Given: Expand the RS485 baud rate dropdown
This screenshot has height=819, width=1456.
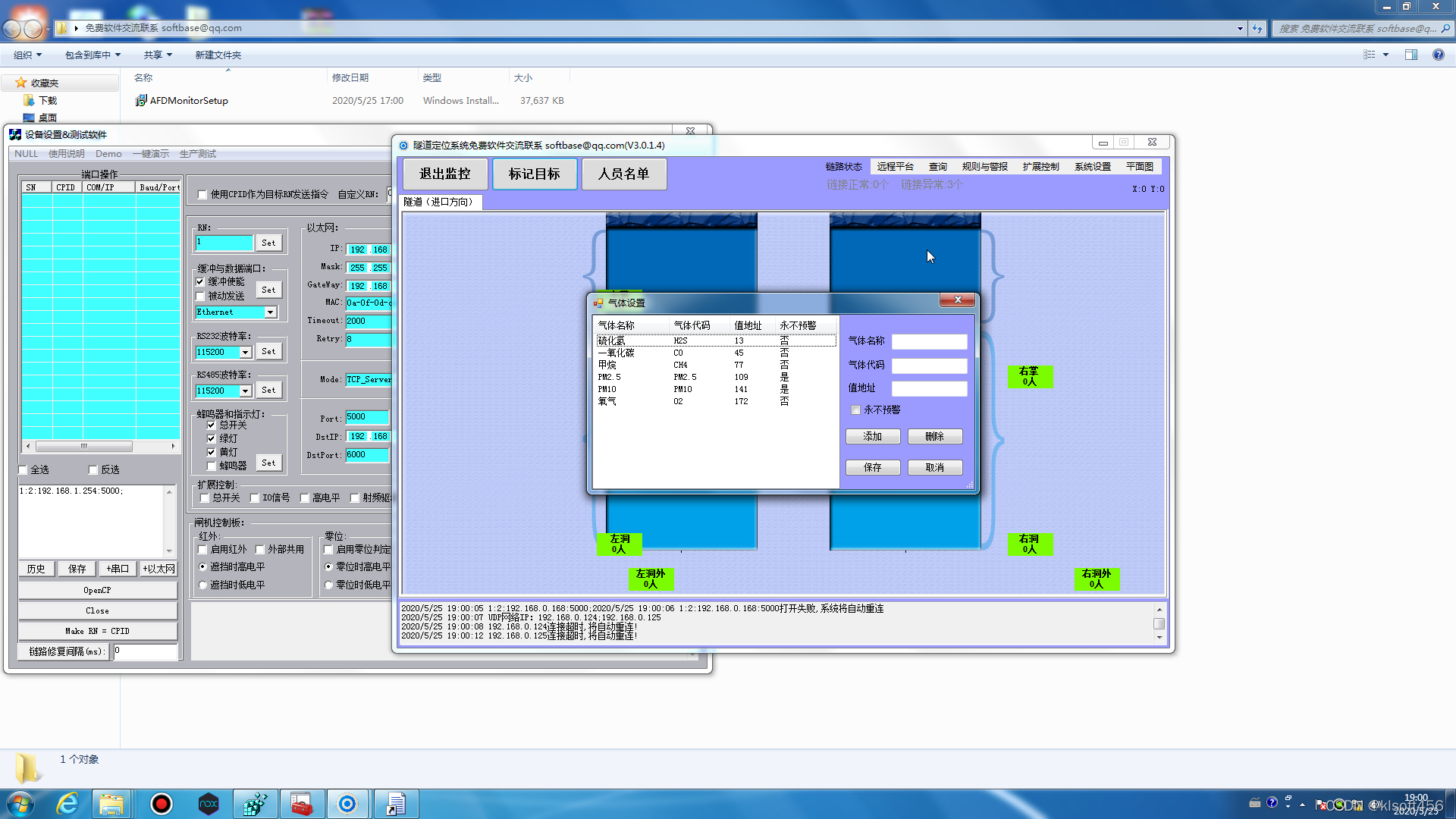Looking at the screenshot, I should 245,391.
